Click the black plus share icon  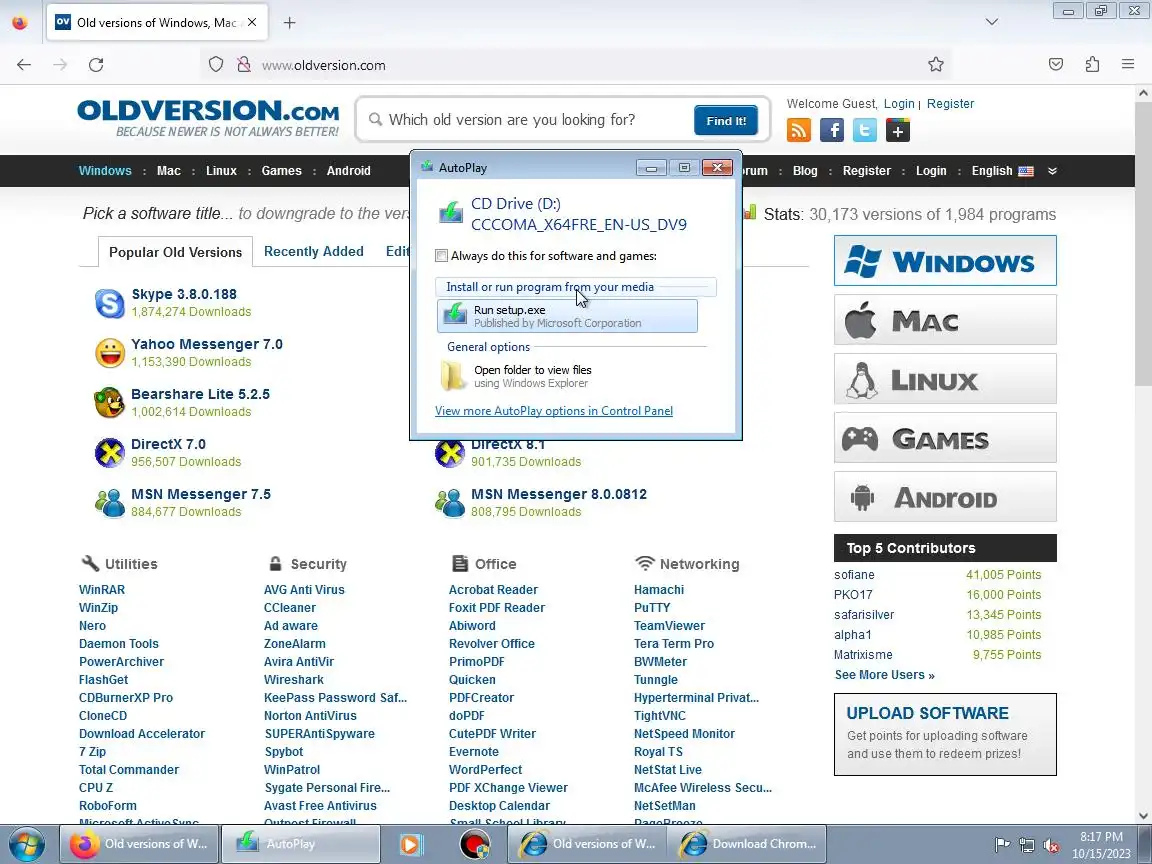point(898,130)
